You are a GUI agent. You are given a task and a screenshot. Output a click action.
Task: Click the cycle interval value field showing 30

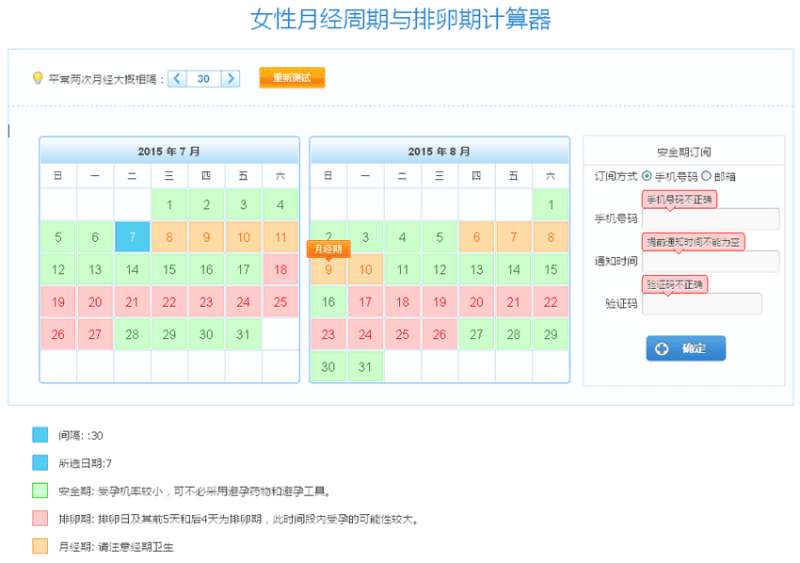204,78
